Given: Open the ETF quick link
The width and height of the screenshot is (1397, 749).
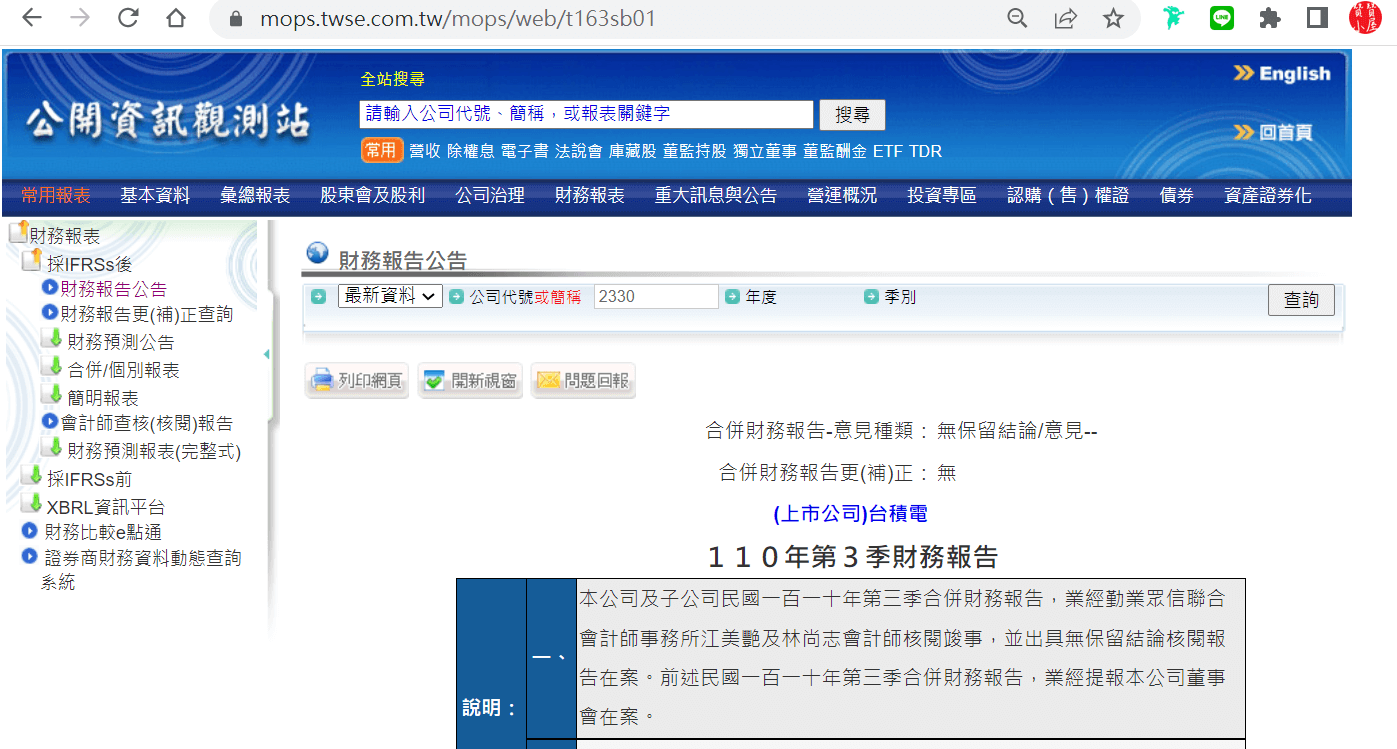Looking at the screenshot, I should [x=888, y=152].
